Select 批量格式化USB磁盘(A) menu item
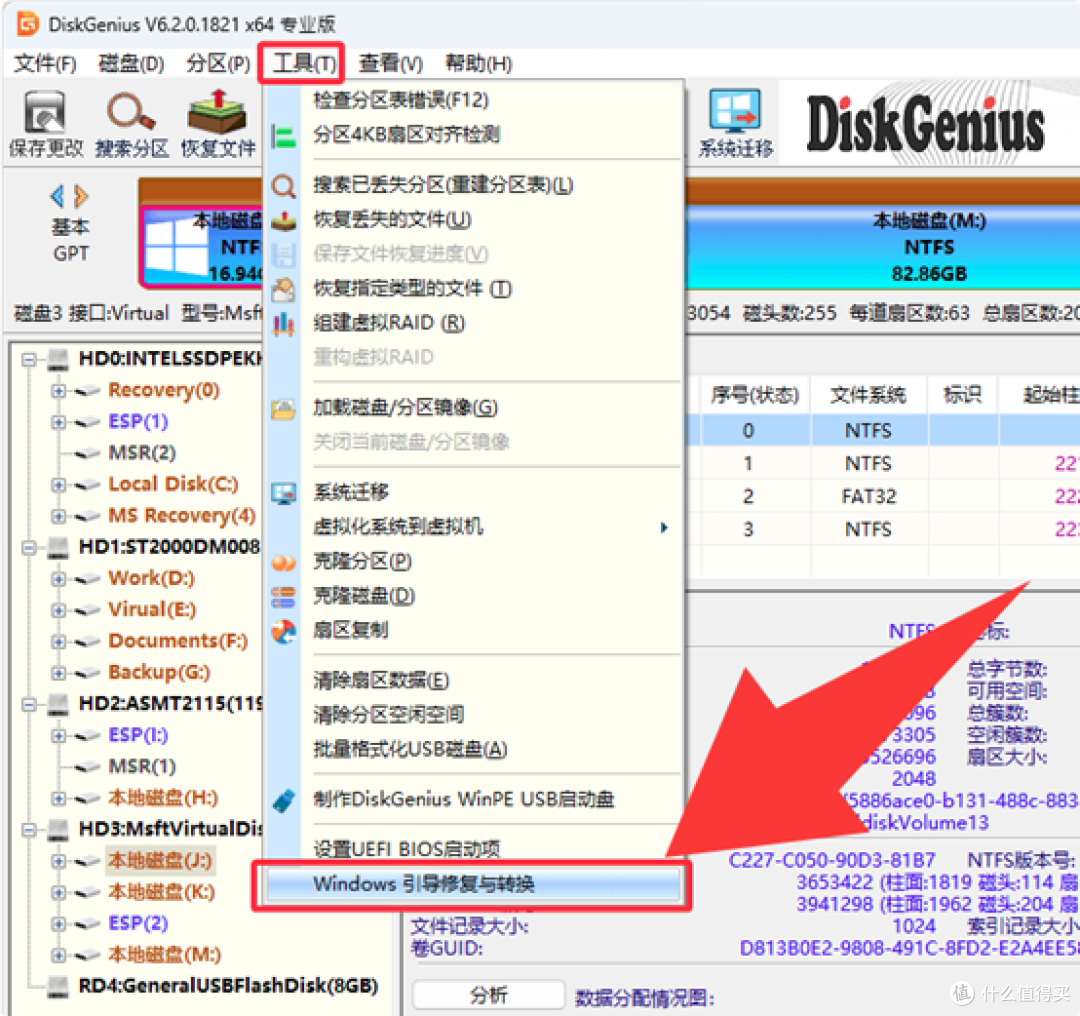 [x=410, y=749]
